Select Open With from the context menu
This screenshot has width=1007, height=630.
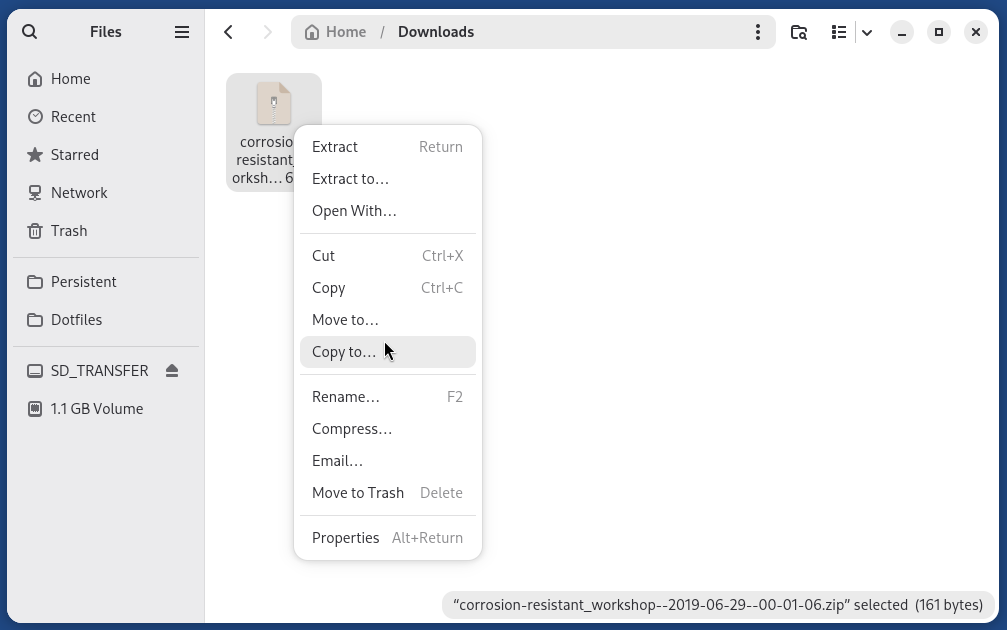(354, 210)
